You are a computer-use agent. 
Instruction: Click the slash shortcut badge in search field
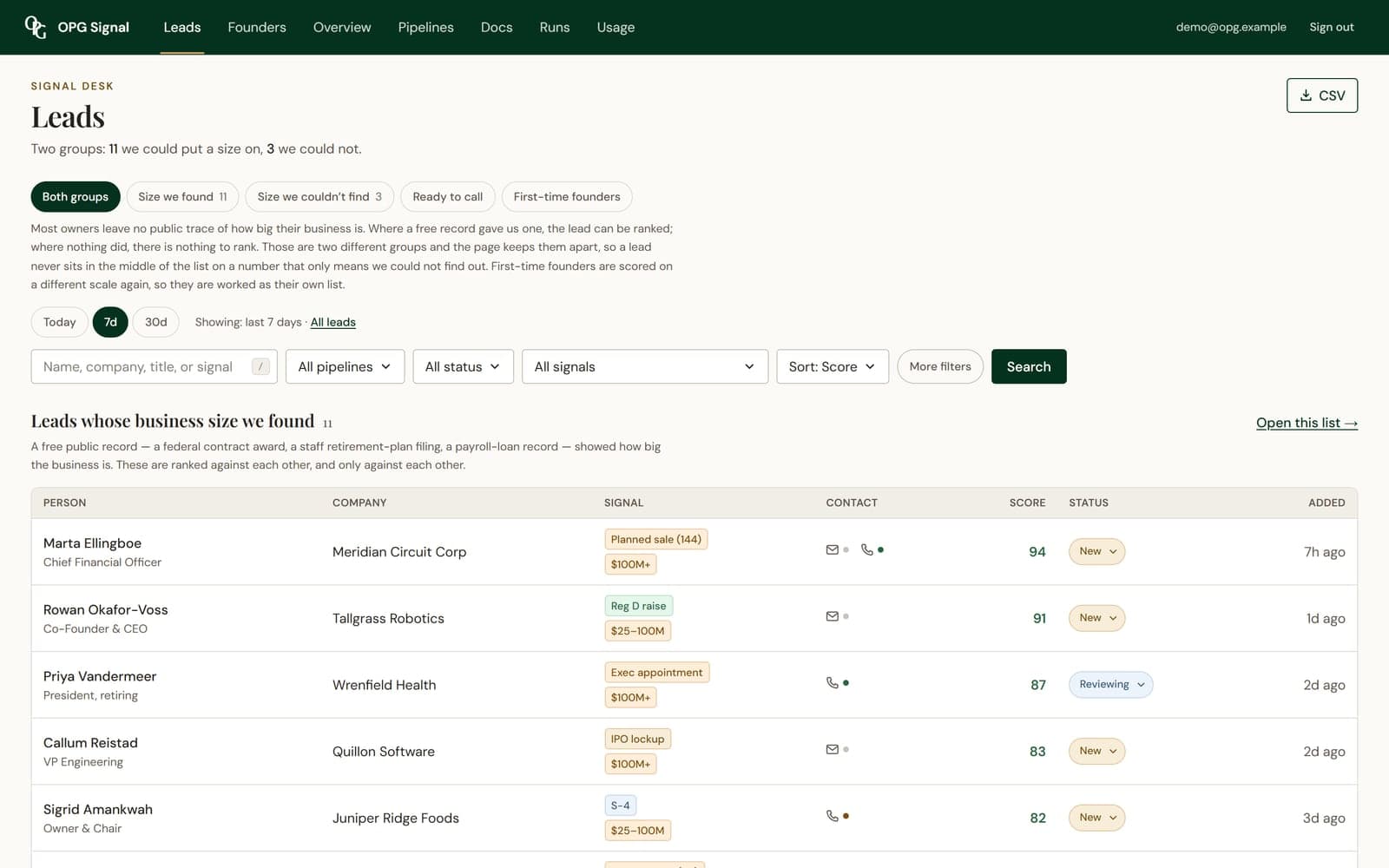pos(260,366)
